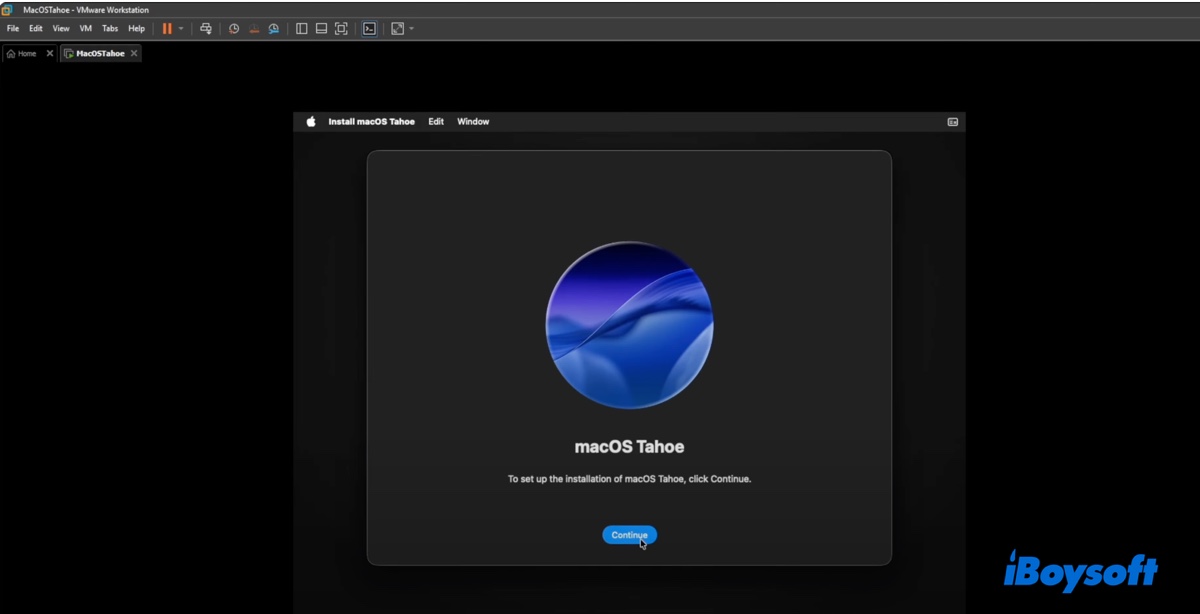Viewport: 1200px width, 614px height.
Task: Enter full screen mode icon
Action: (x=341, y=29)
